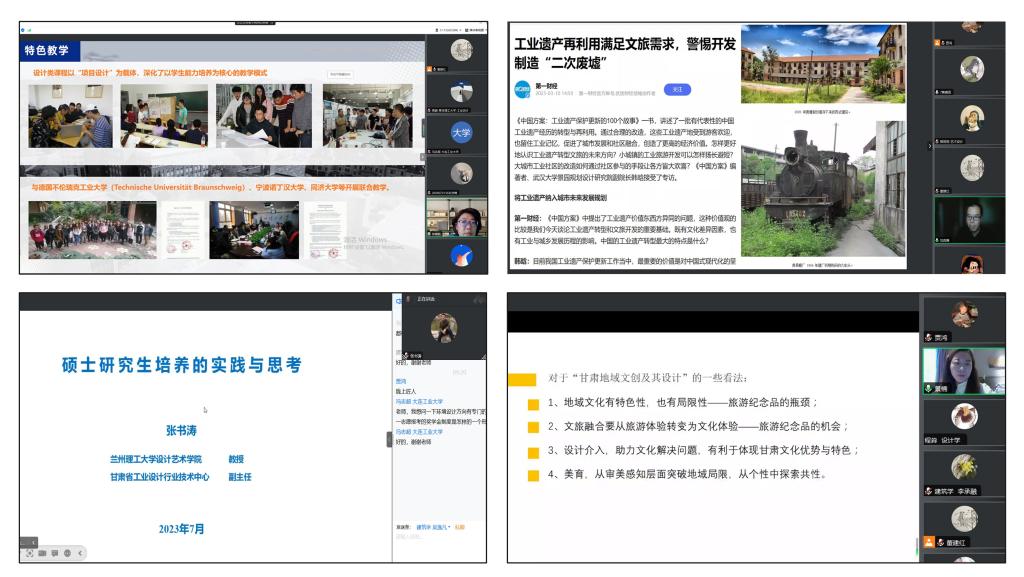Select the blue 大学 participant avatar

(461, 131)
